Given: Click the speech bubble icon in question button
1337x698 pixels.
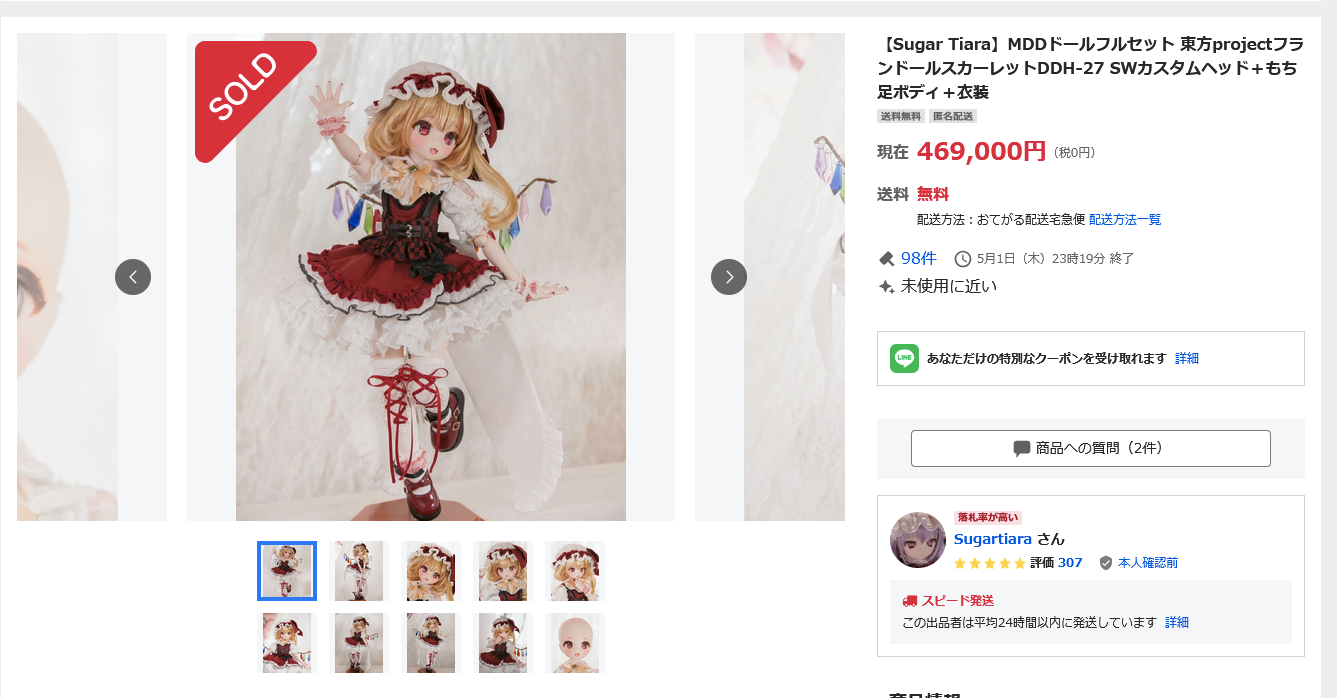Looking at the screenshot, I should pos(1022,449).
